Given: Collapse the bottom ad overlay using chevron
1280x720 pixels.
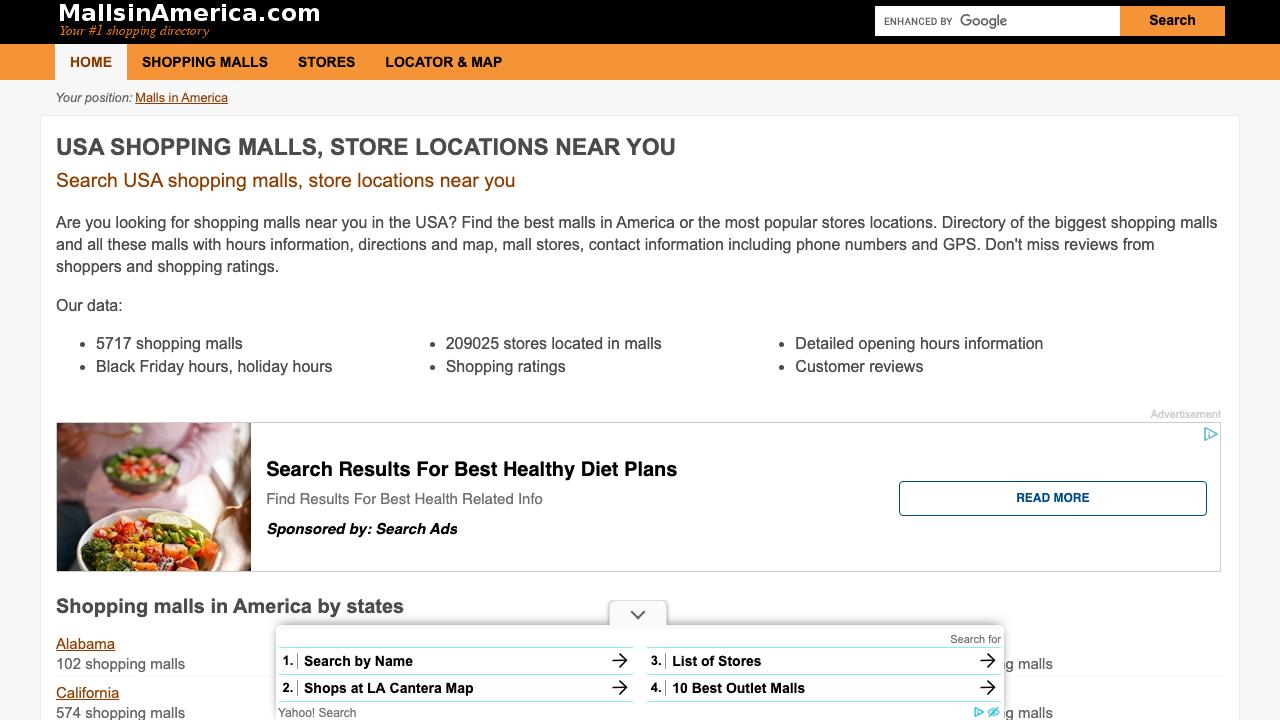Looking at the screenshot, I should click(638, 614).
